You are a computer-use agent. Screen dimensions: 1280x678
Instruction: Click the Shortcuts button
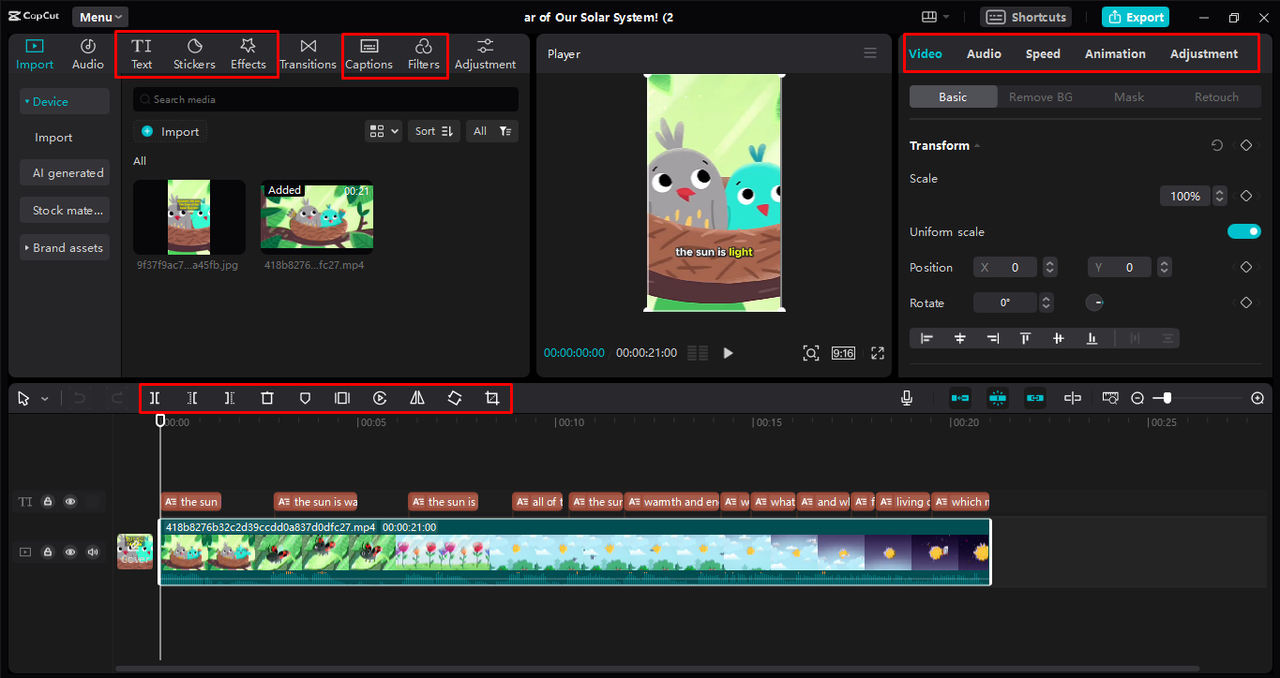(x=1026, y=17)
